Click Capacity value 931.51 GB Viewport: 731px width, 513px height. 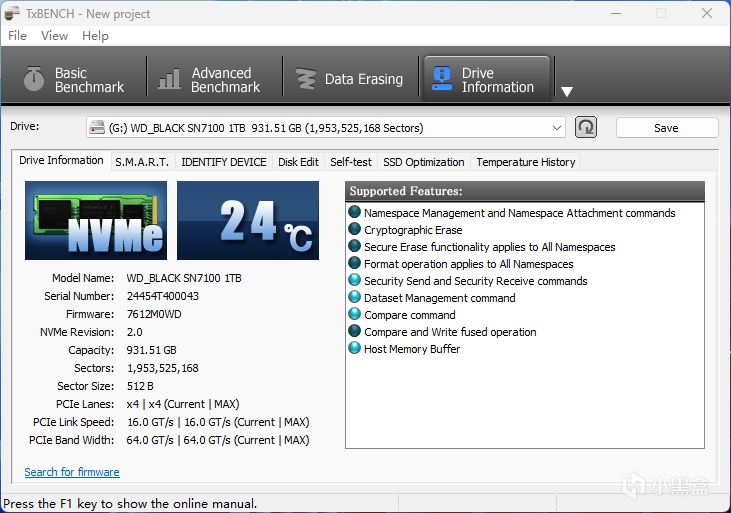tap(152, 350)
